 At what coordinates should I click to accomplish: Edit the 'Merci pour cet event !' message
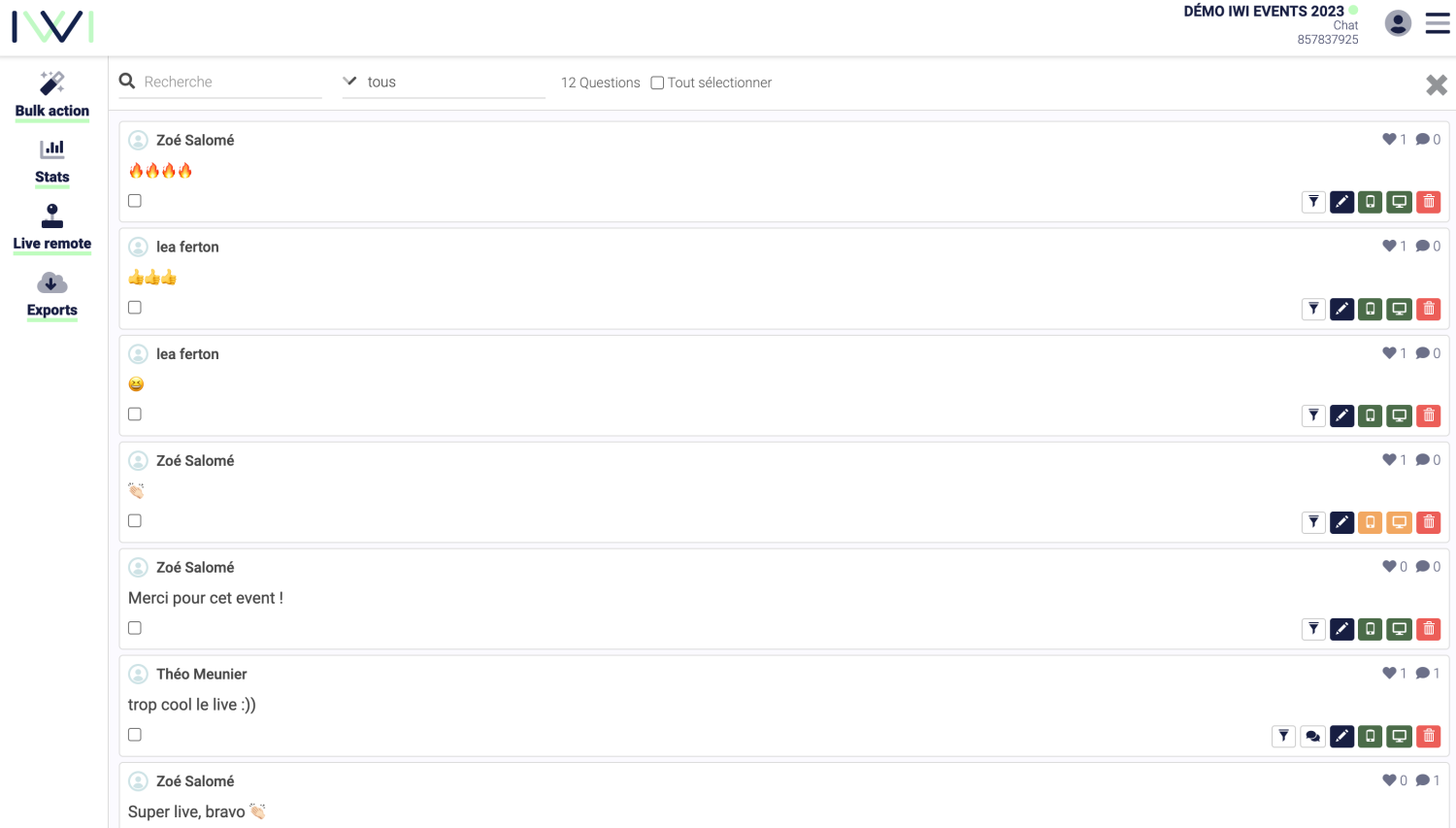pos(1342,629)
